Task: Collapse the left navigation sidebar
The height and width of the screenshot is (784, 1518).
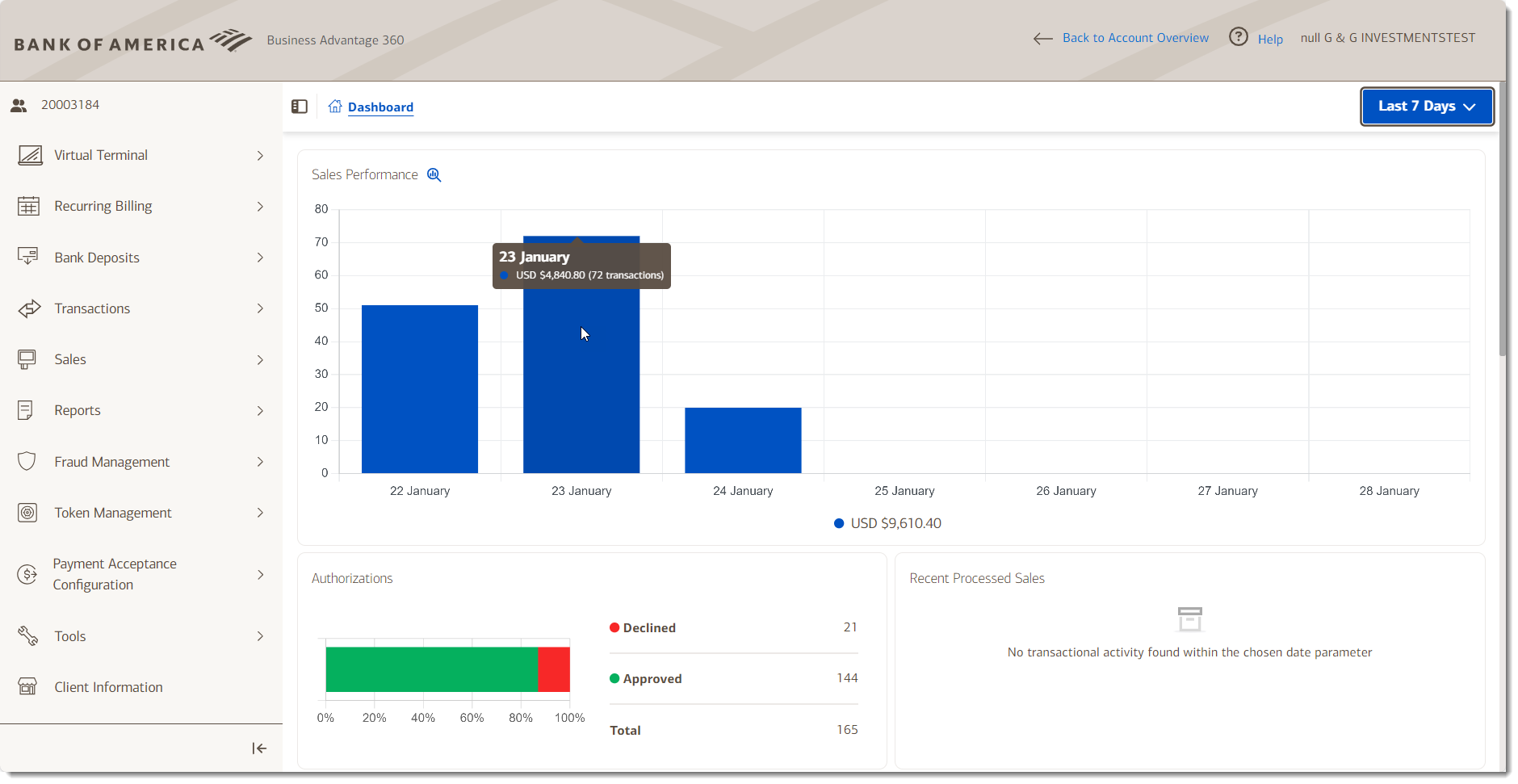Action: [x=258, y=748]
